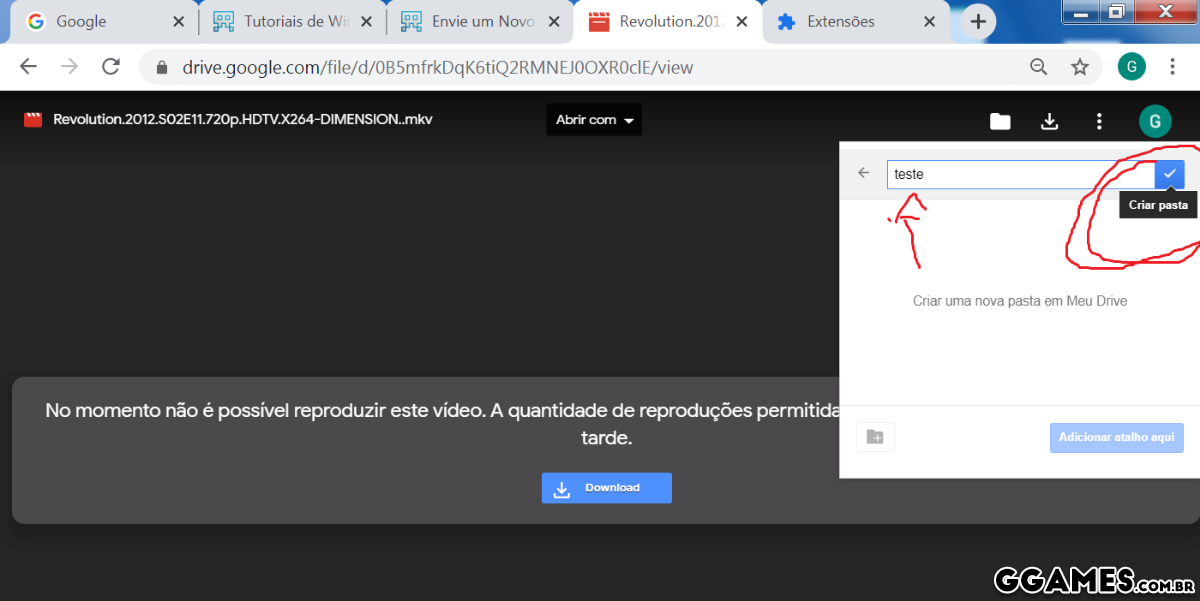The width and height of the screenshot is (1200, 601).
Task: Switch to the Extensões tab
Action: [x=849, y=21]
